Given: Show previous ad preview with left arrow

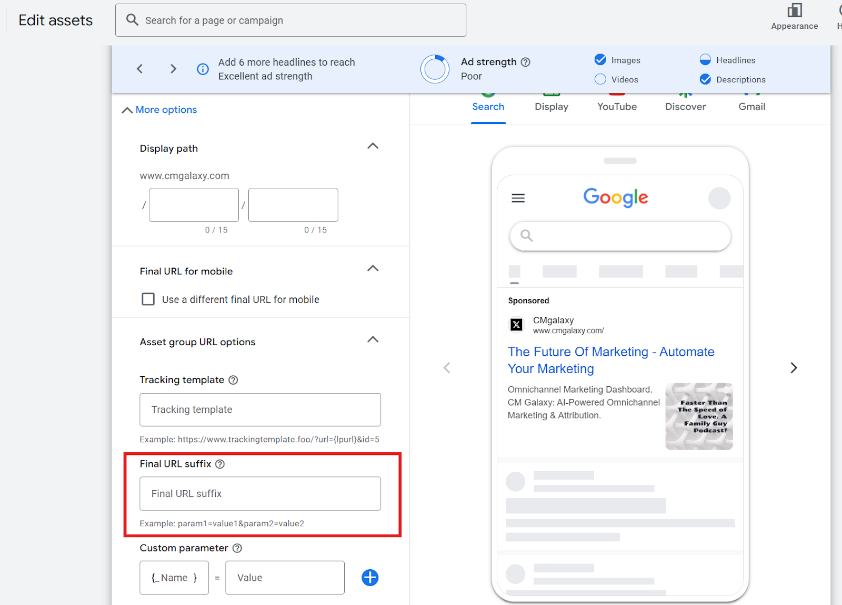Looking at the screenshot, I should tap(447, 368).
